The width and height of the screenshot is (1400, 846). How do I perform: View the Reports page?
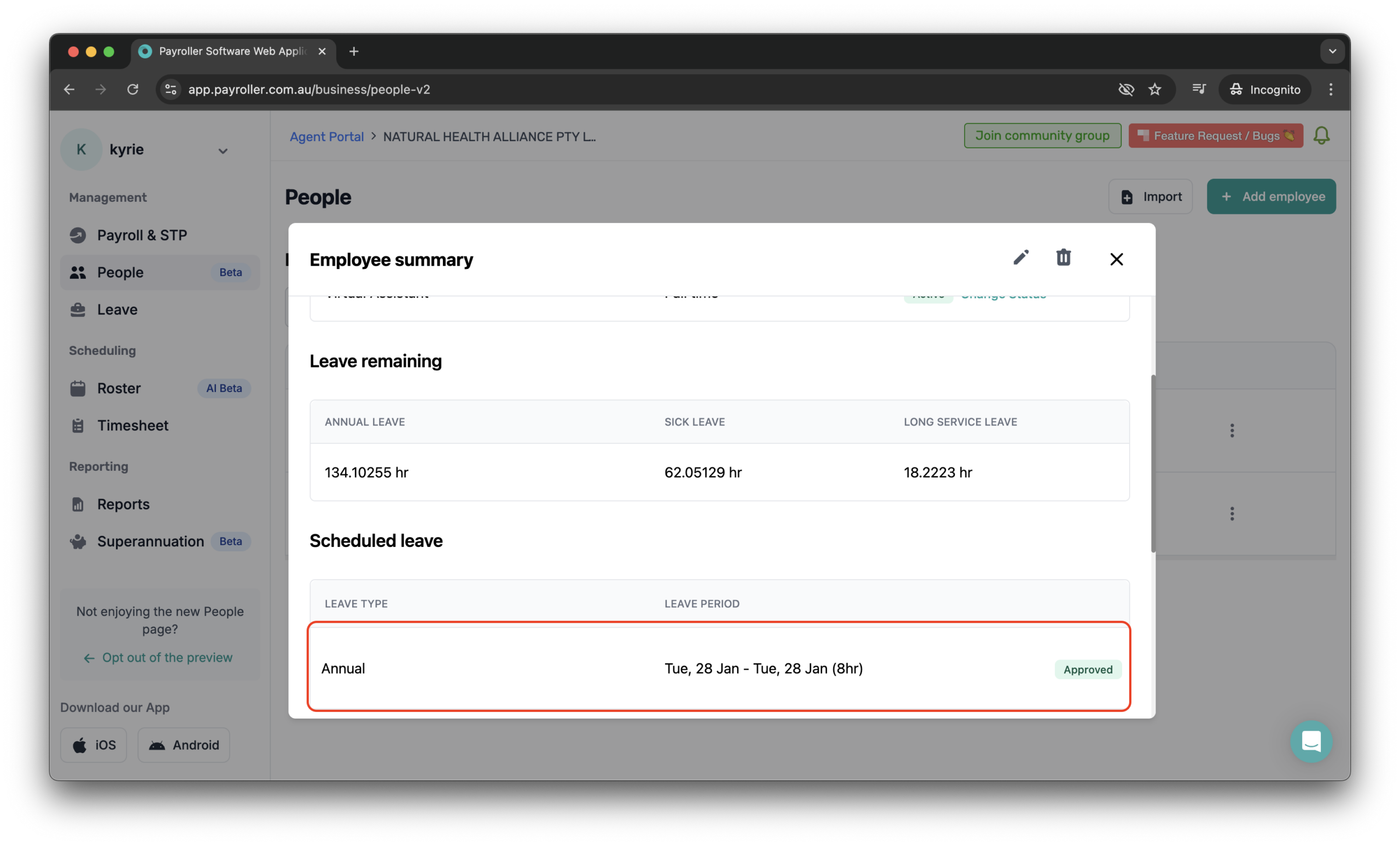click(x=124, y=504)
